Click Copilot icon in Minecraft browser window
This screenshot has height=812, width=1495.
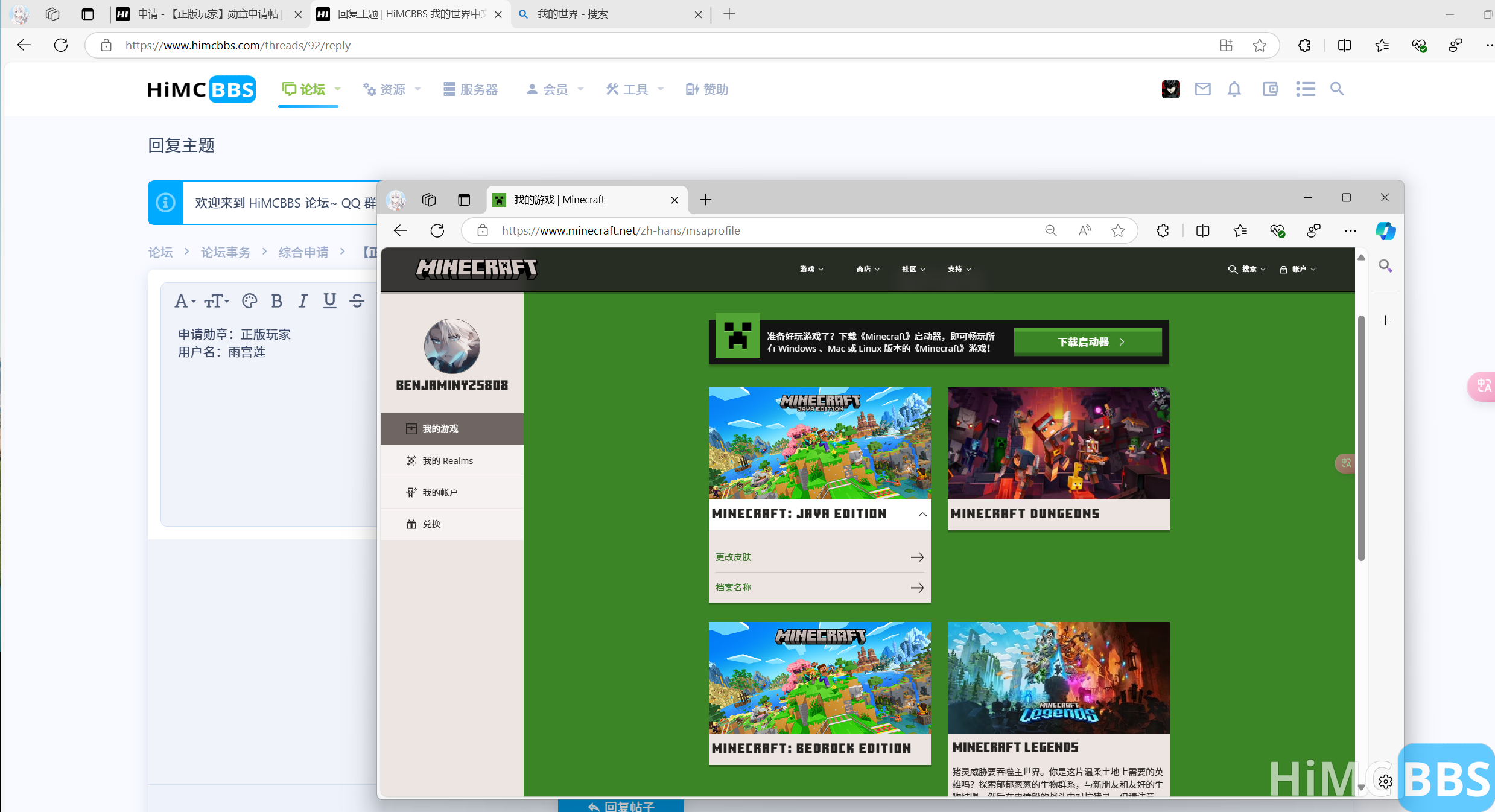(x=1385, y=230)
